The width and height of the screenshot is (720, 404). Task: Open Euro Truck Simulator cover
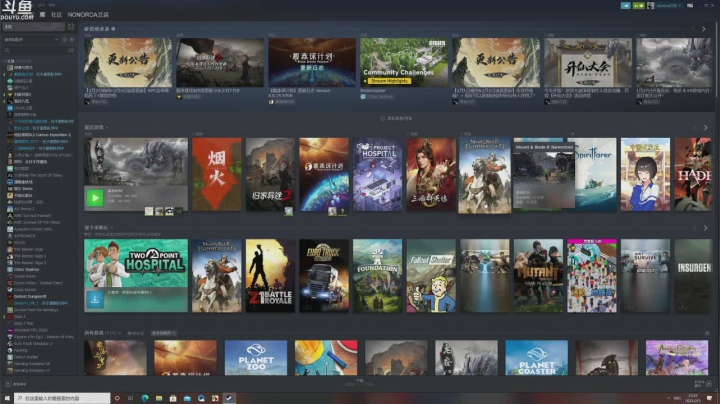click(324, 275)
